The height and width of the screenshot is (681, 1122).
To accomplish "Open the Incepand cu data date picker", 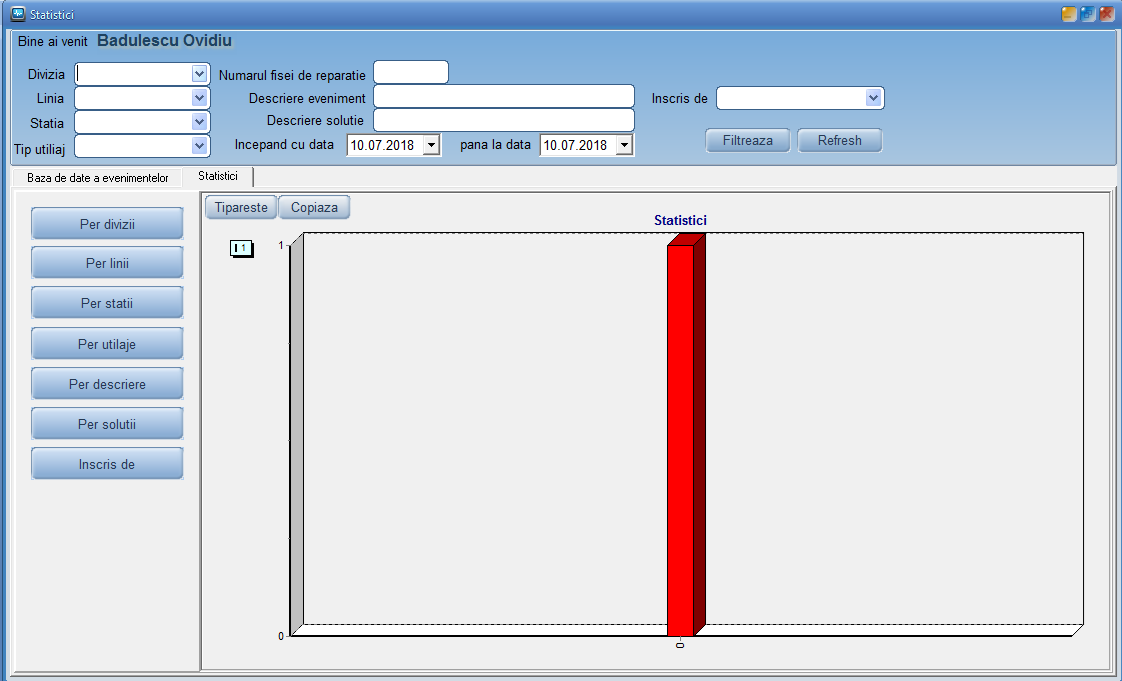I will coord(431,145).
